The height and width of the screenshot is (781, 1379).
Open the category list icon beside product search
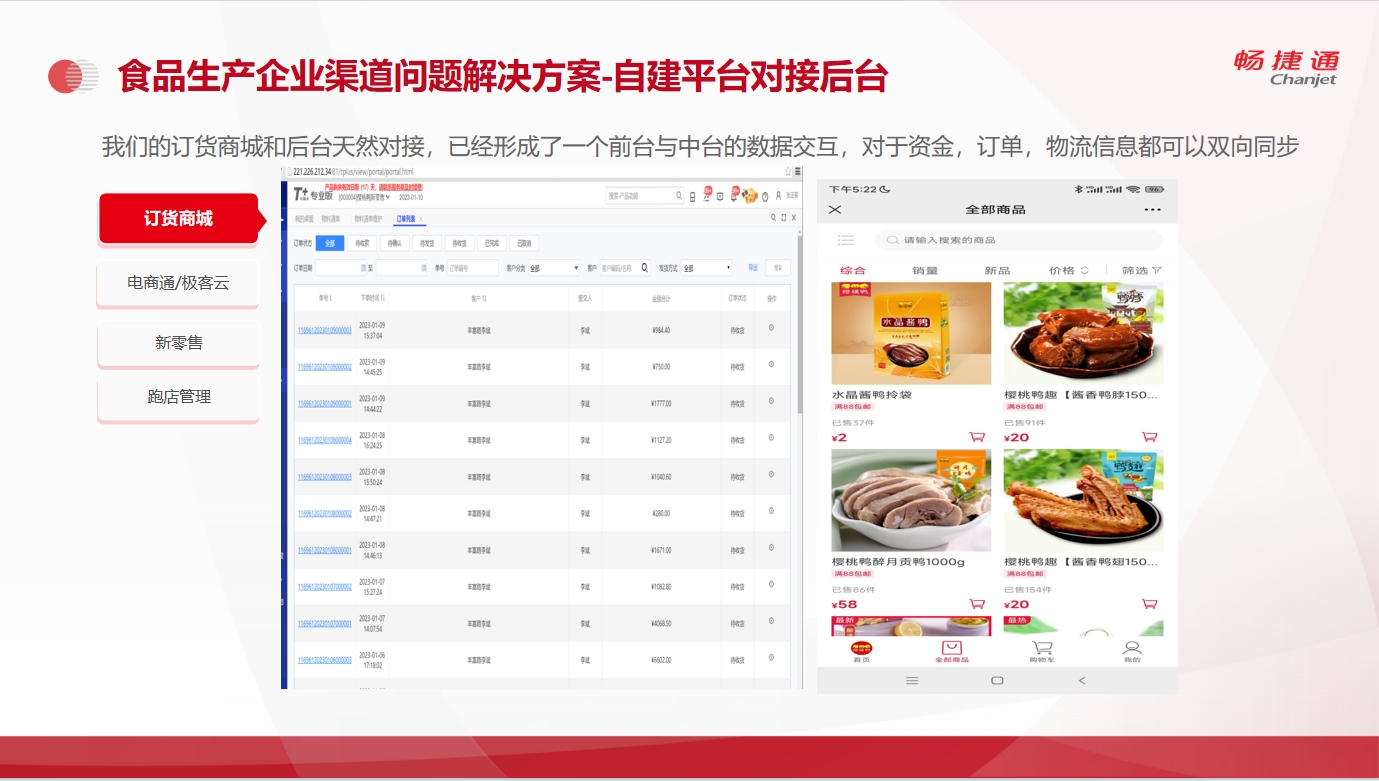846,240
